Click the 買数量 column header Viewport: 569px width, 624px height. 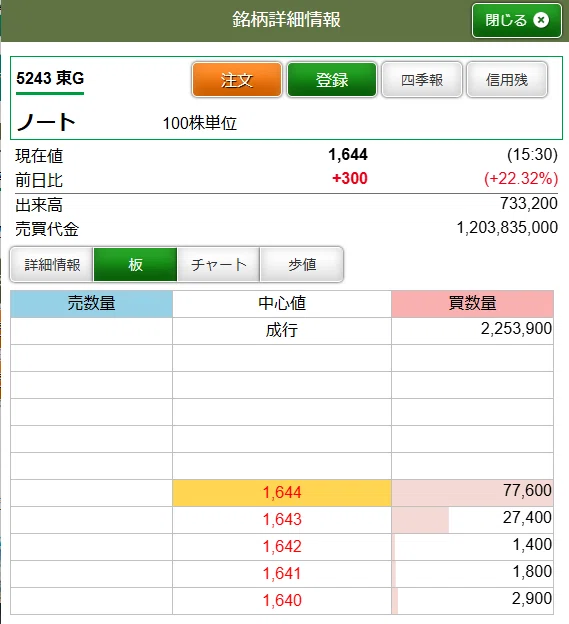[x=472, y=304]
